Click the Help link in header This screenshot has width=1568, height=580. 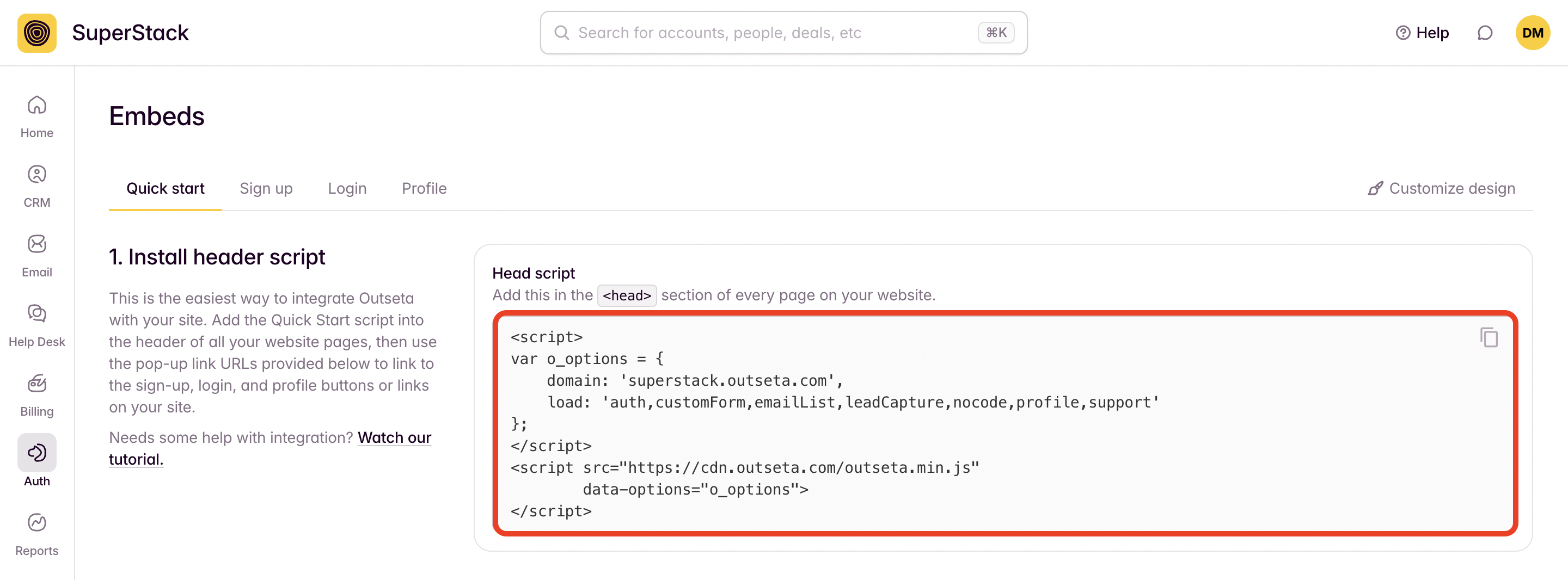tap(1422, 33)
